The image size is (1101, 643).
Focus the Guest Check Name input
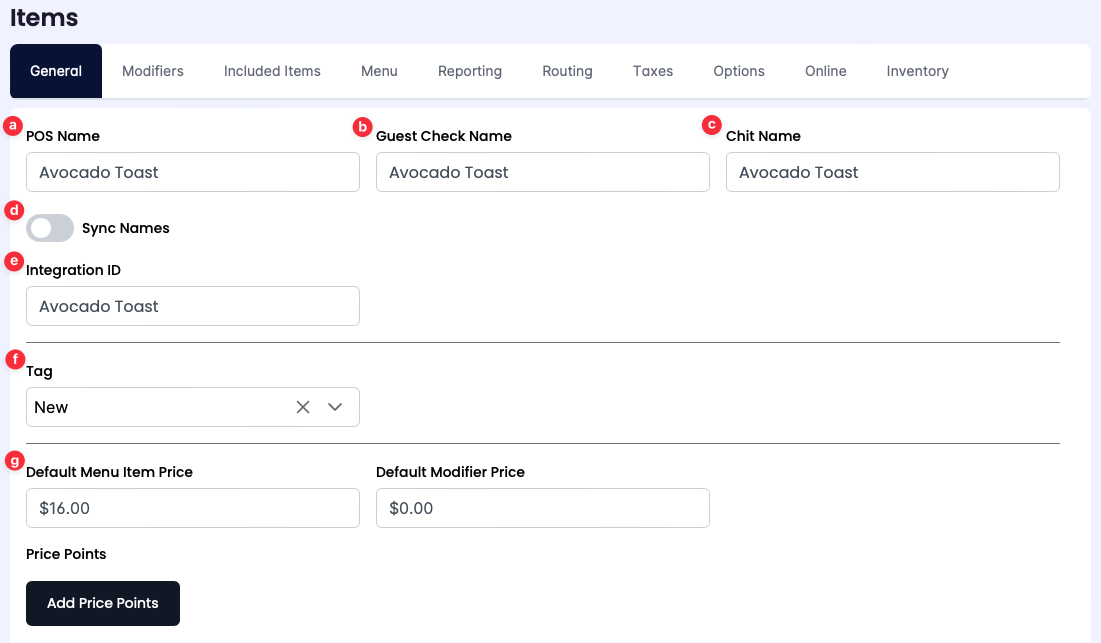tap(543, 172)
